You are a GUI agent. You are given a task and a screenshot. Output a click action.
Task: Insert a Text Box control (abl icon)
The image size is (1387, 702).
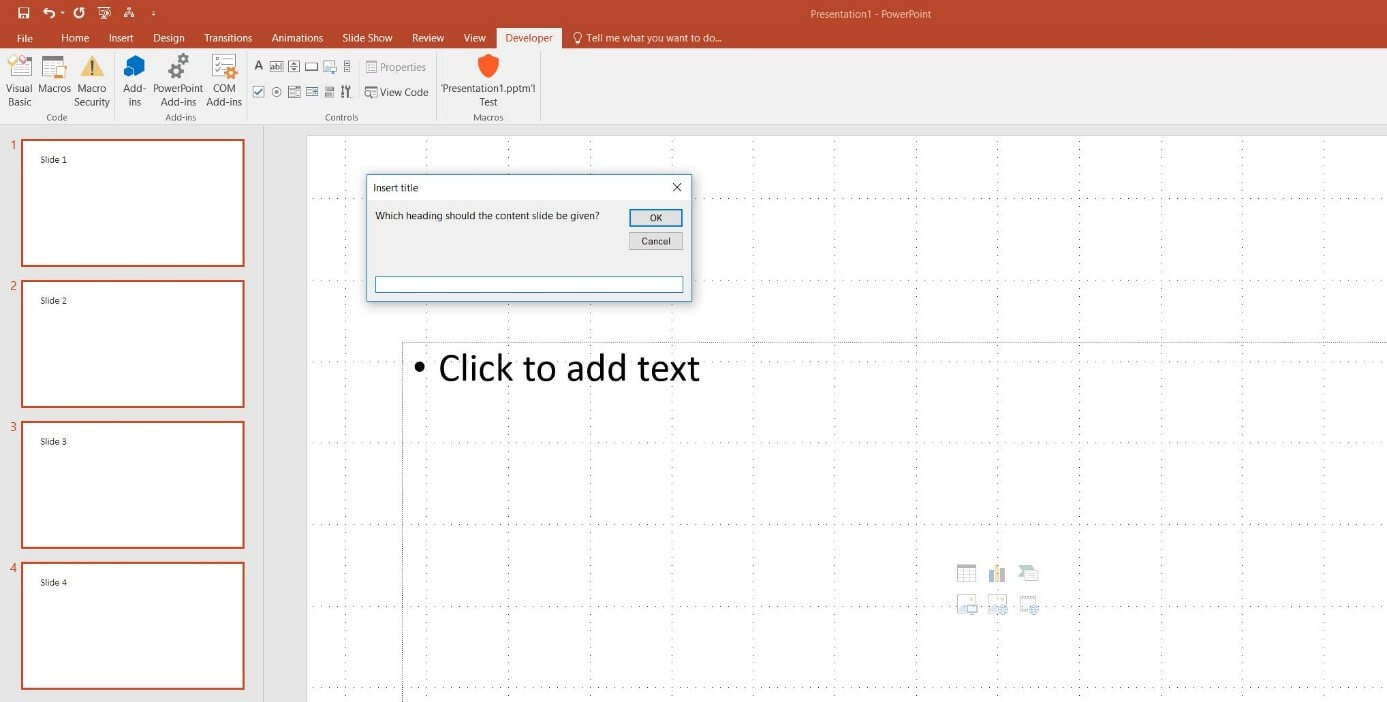coord(276,66)
